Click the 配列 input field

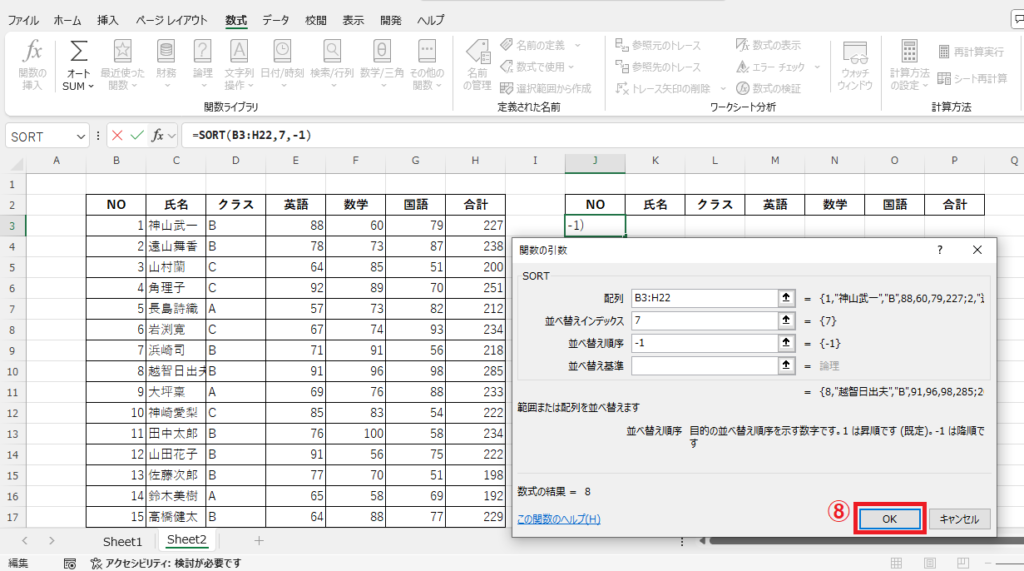click(x=704, y=298)
